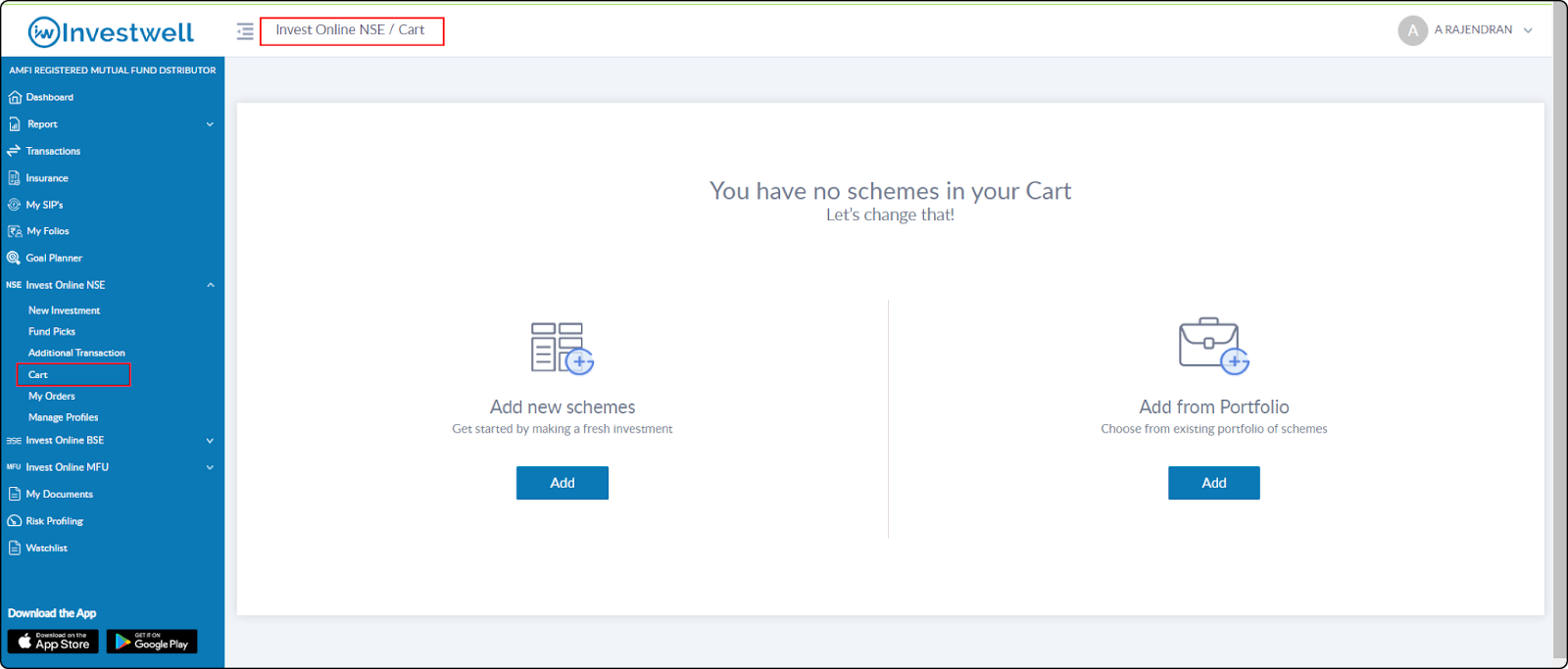This screenshot has height=669, width=1568.
Task: Click Add button under Add new schemes
Action: [x=563, y=483]
